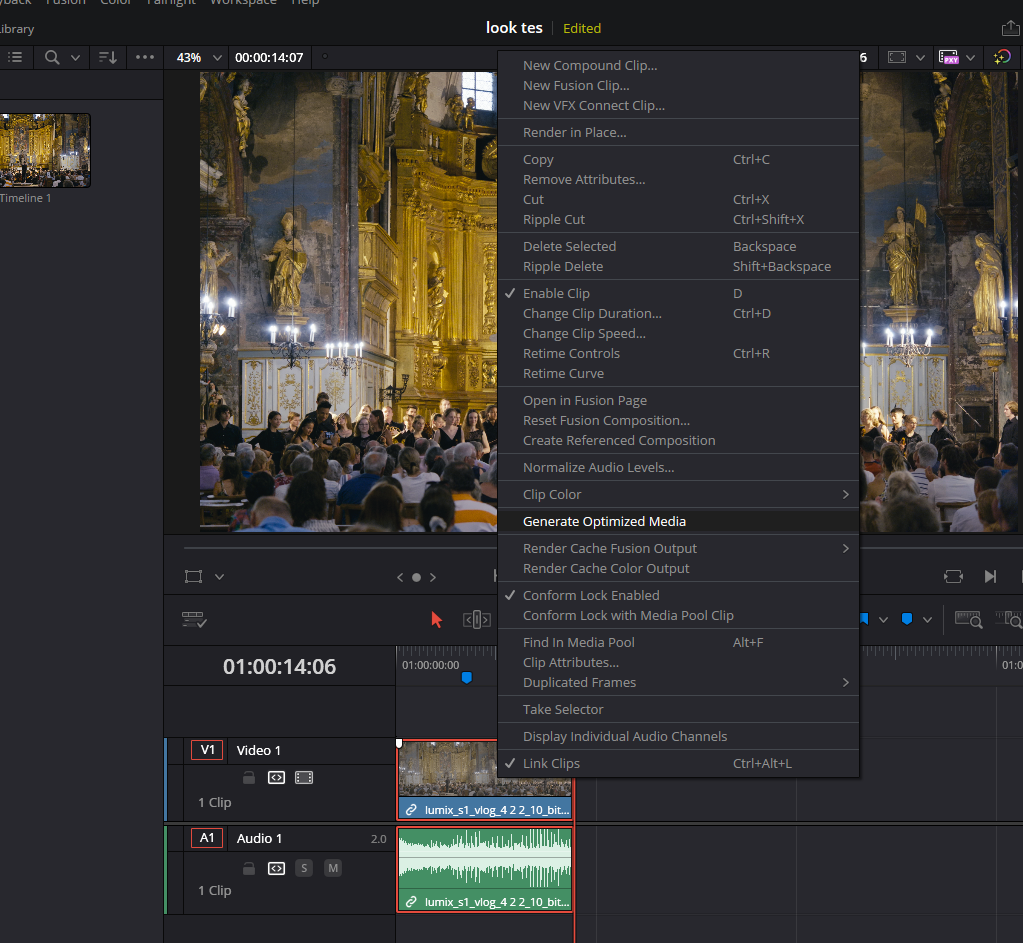Activate the Trim Edit Mode tool

[x=476, y=619]
